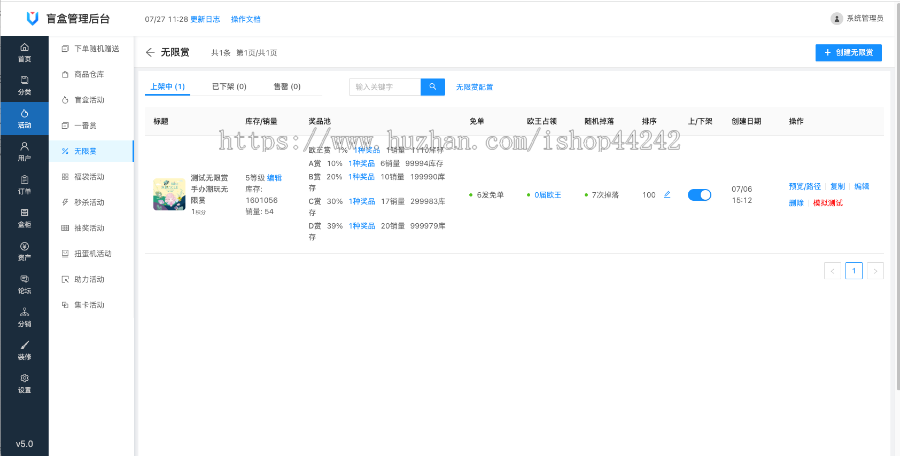The height and width of the screenshot is (456, 900).
Task: Go to the previous page arrow in pagination
Action: pos(832,271)
